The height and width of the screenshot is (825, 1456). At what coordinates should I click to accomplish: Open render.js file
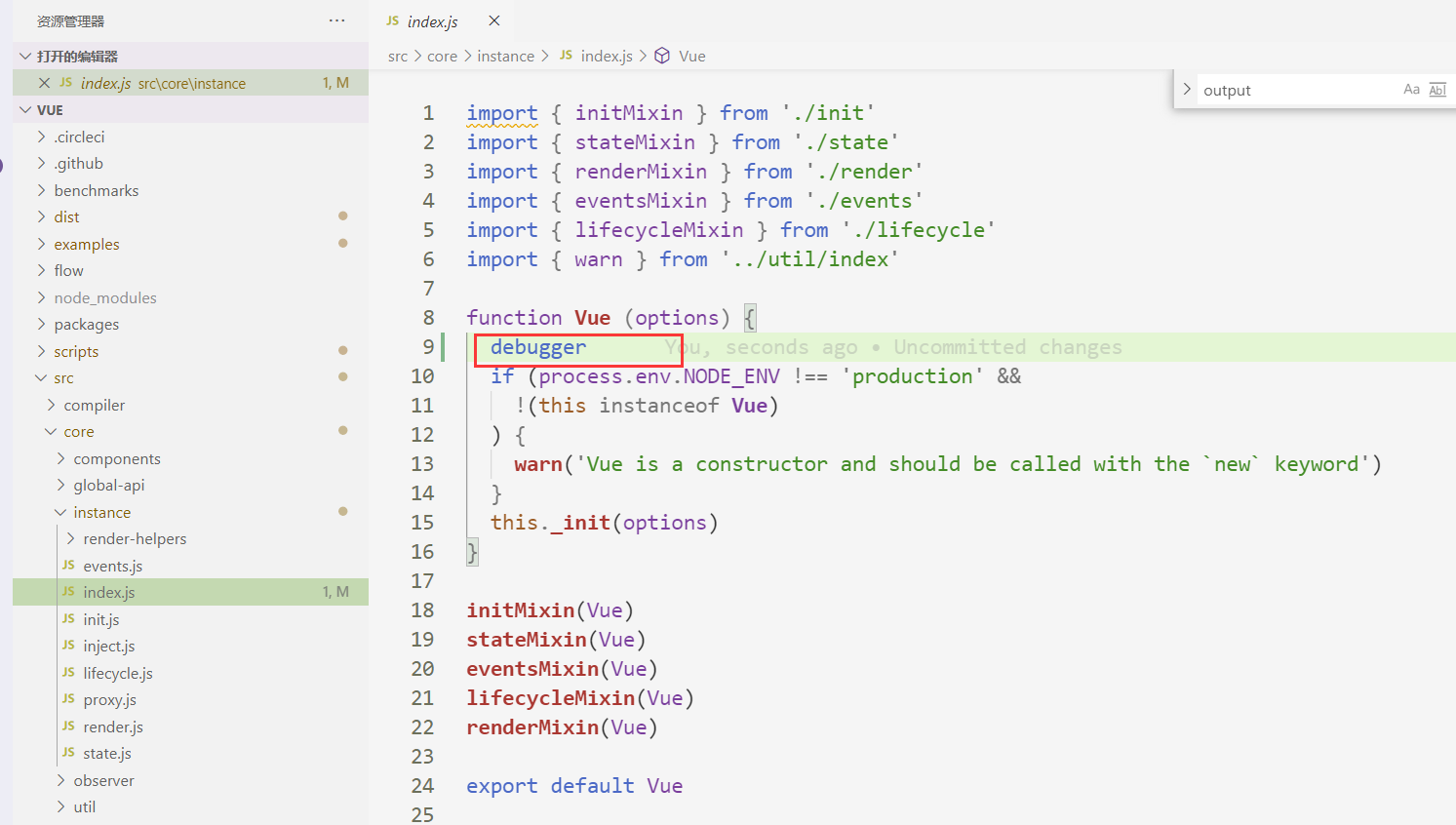coord(190,727)
